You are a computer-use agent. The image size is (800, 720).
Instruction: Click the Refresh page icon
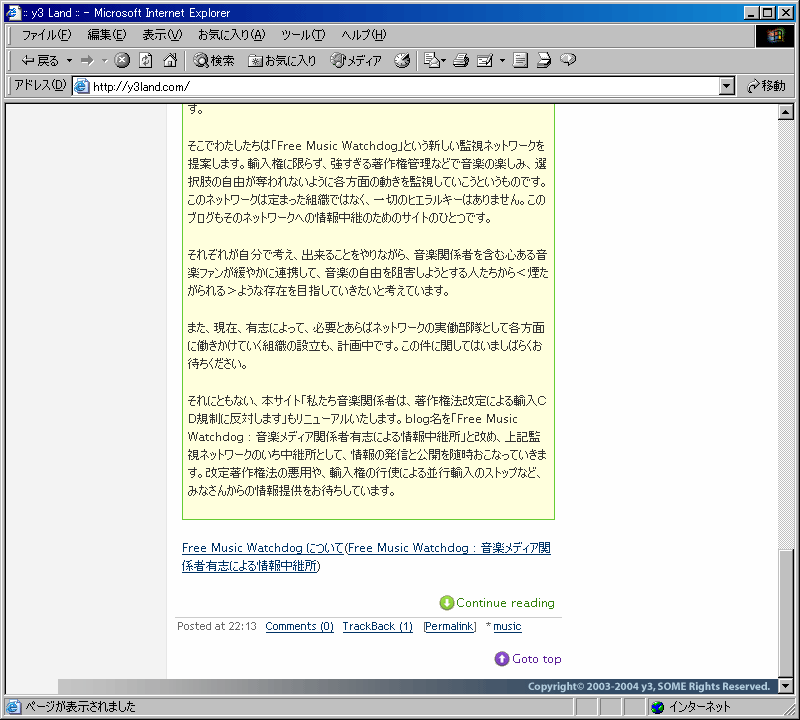pos(146,61)
